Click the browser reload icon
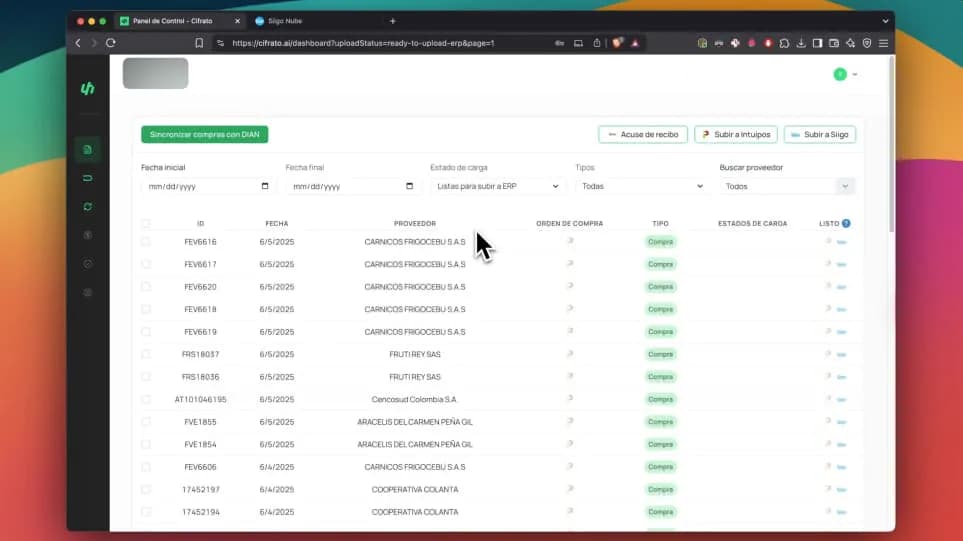Viewport: 963px width, 541px height. [x=111, y=43]
